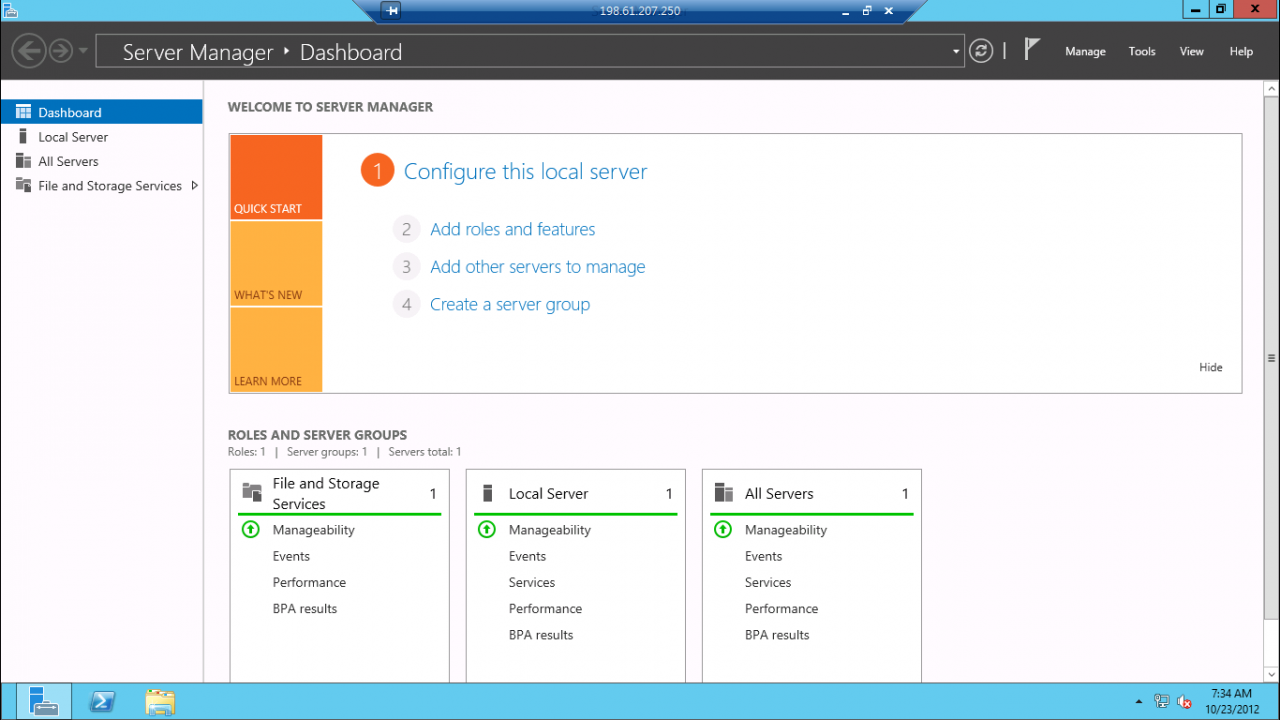This screenshot has height=720, width=1280.
Task: Click the Local Server sidebar icon
Action: [x=23, y=136]
